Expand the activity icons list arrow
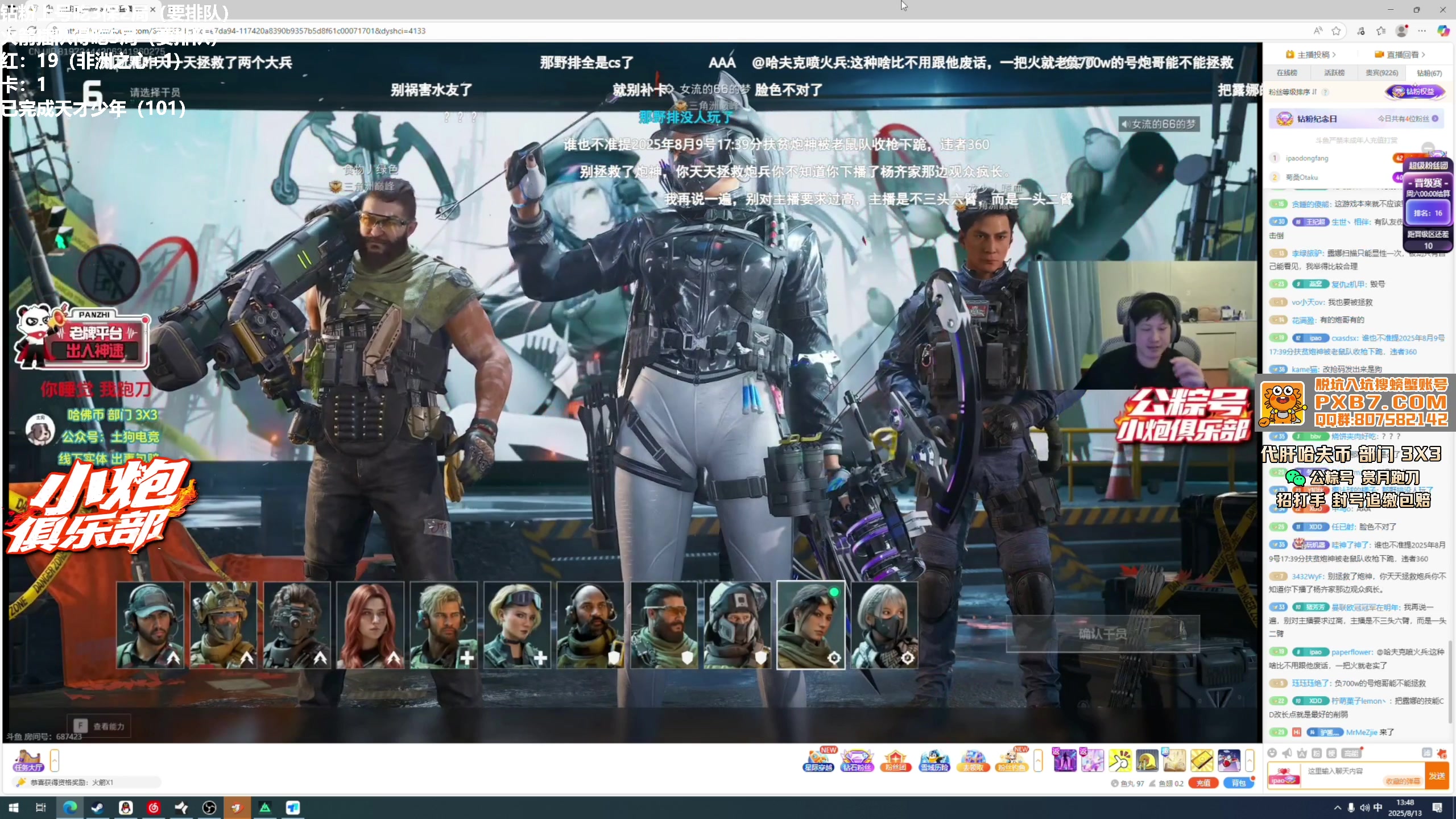 (x=1038, y=760)
